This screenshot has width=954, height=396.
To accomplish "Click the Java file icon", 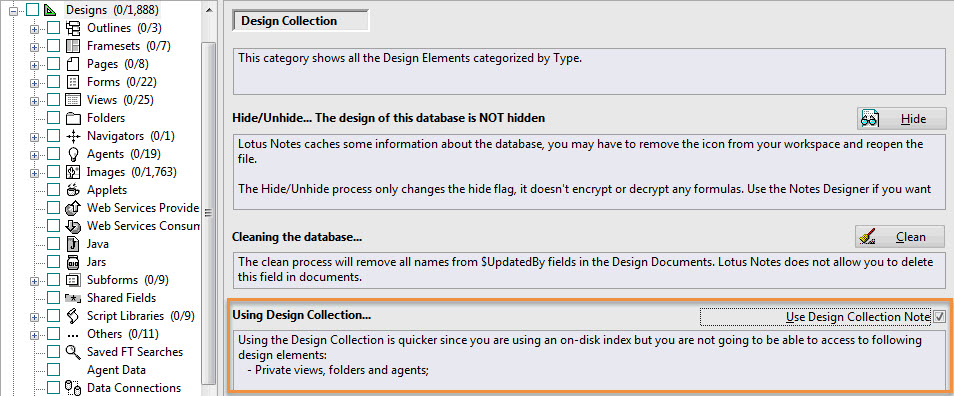I will coord(73,244).
